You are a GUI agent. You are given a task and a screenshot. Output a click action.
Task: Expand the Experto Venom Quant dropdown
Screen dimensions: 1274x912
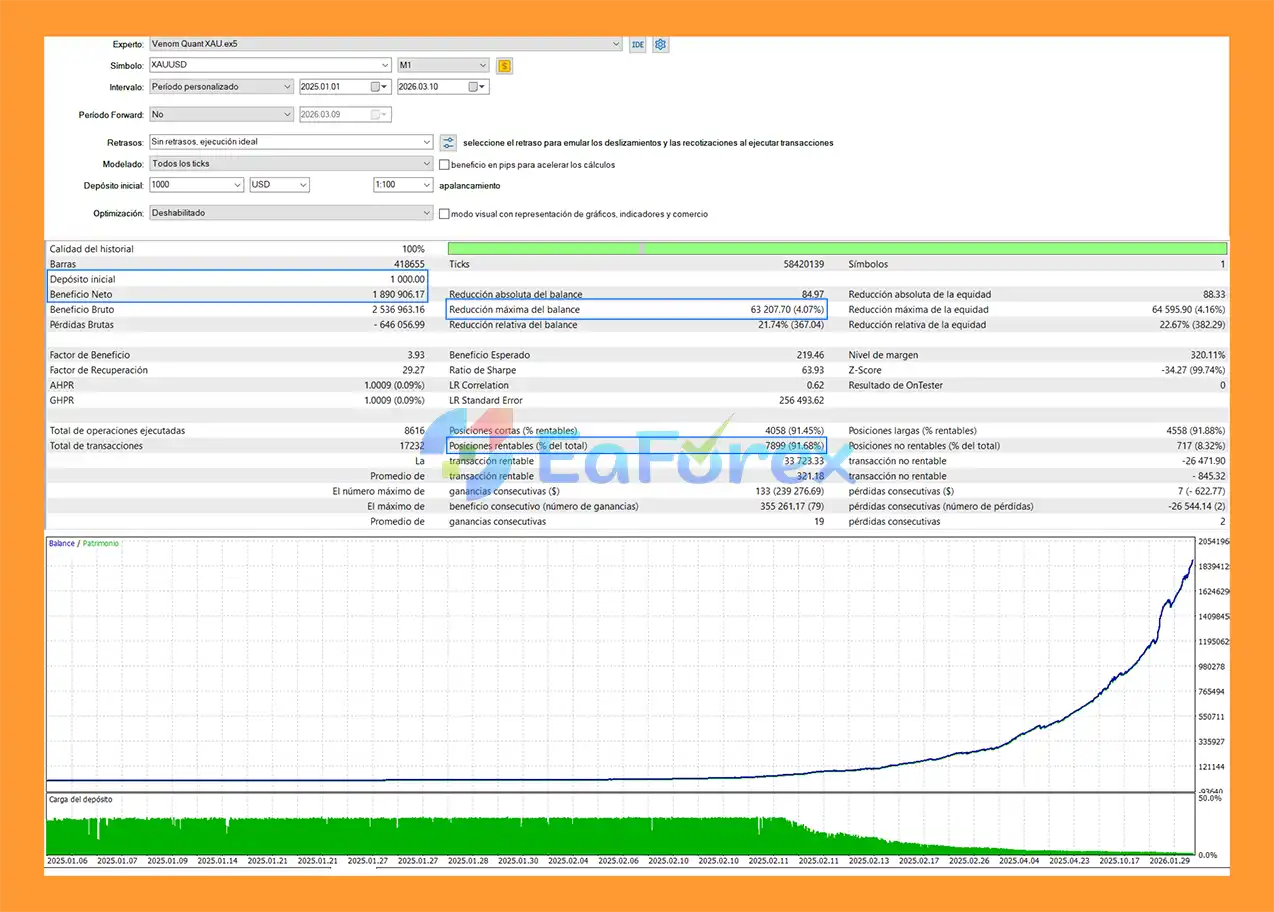pyautogui.click(x=386, y=44)
